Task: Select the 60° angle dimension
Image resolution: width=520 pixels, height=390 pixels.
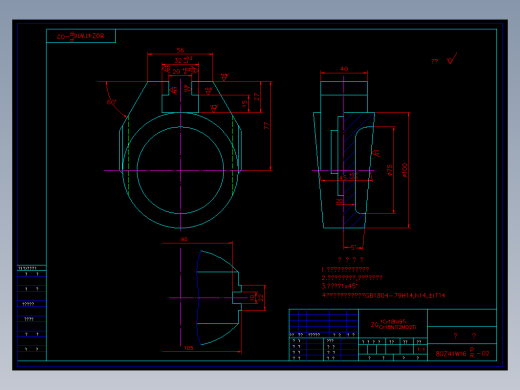Action: [111, 102]
